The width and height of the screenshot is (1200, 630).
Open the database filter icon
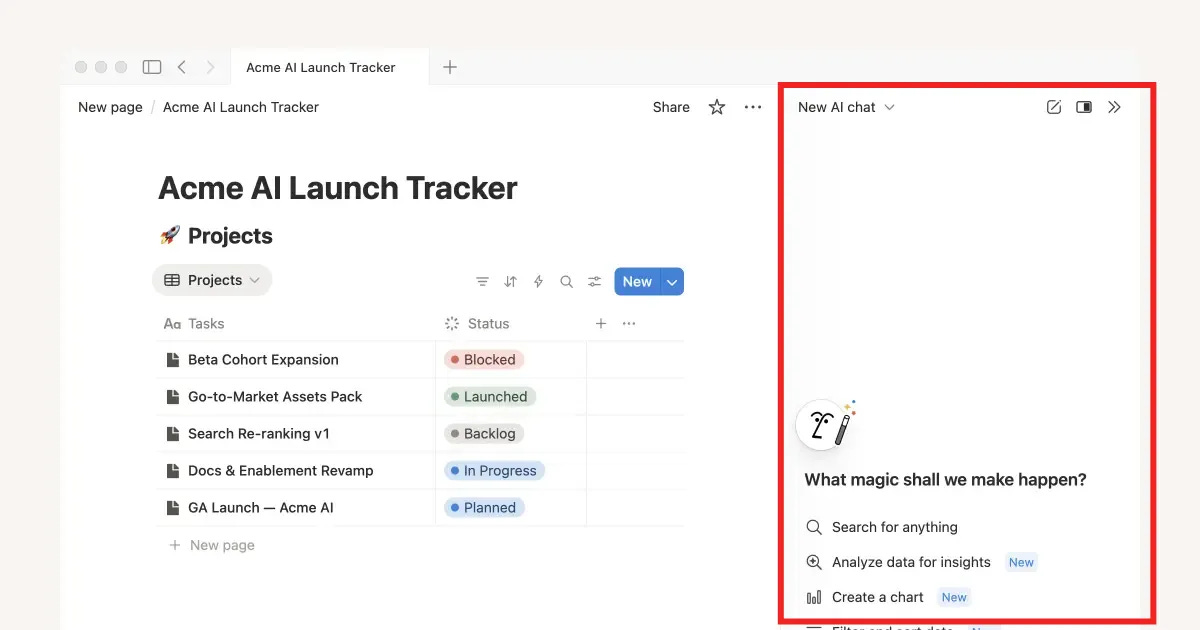coord(483,282)
